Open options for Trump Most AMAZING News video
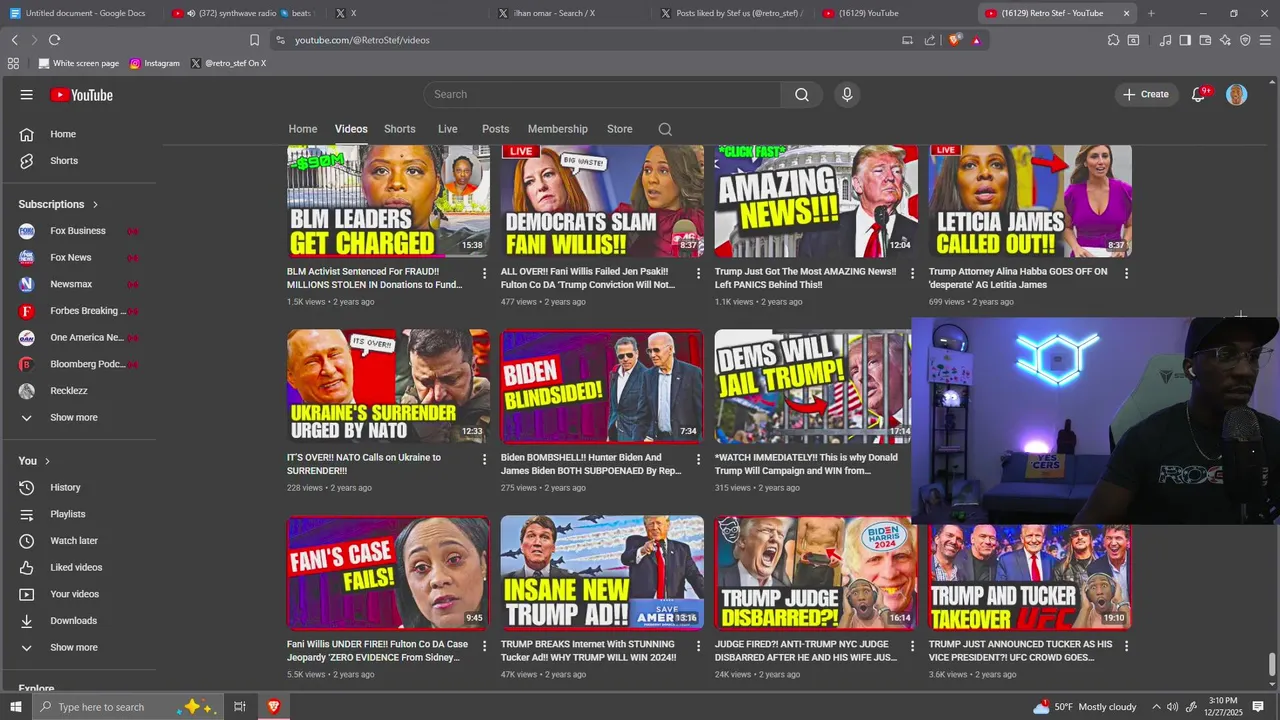1280x720 pixels. (x=912, y=273)
